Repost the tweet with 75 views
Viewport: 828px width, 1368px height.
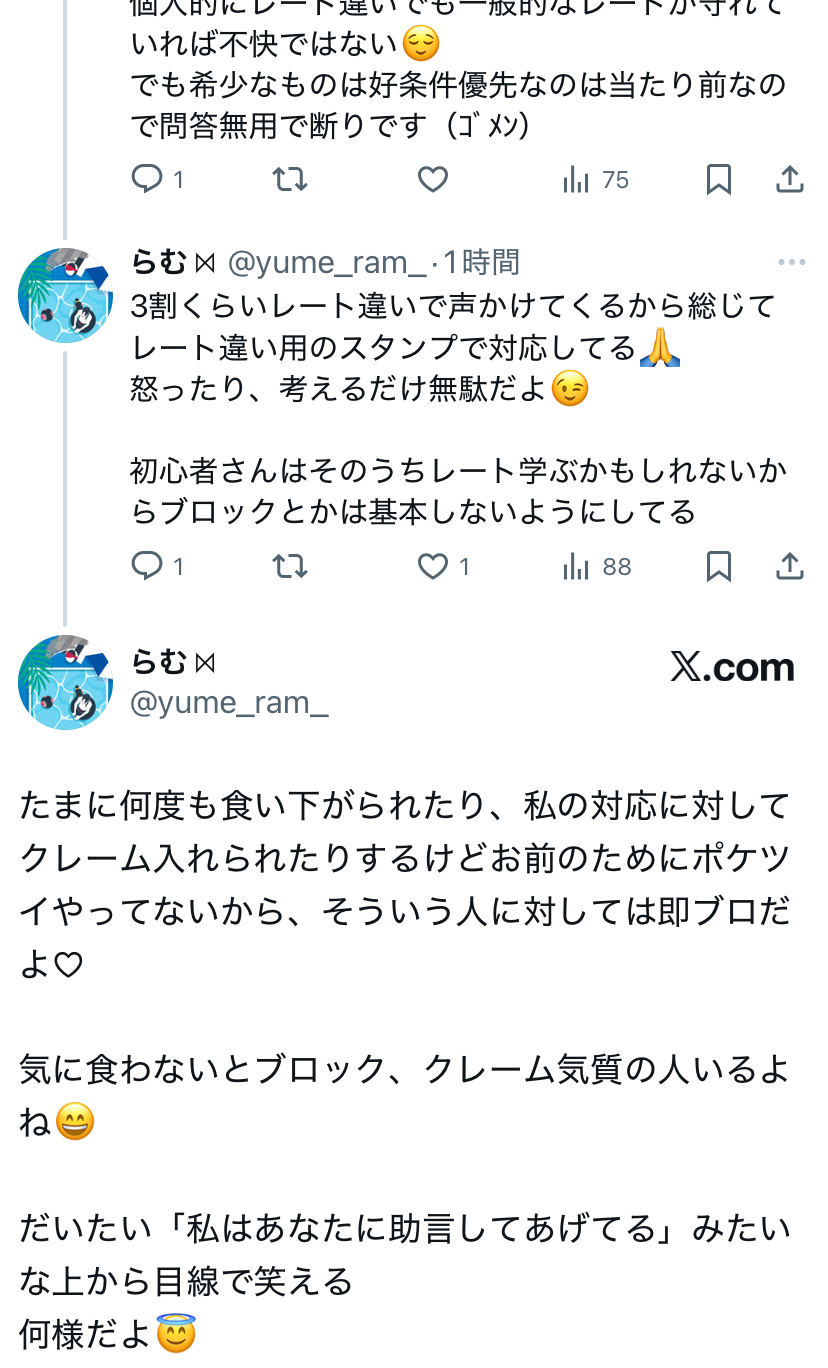click(290, 180)
